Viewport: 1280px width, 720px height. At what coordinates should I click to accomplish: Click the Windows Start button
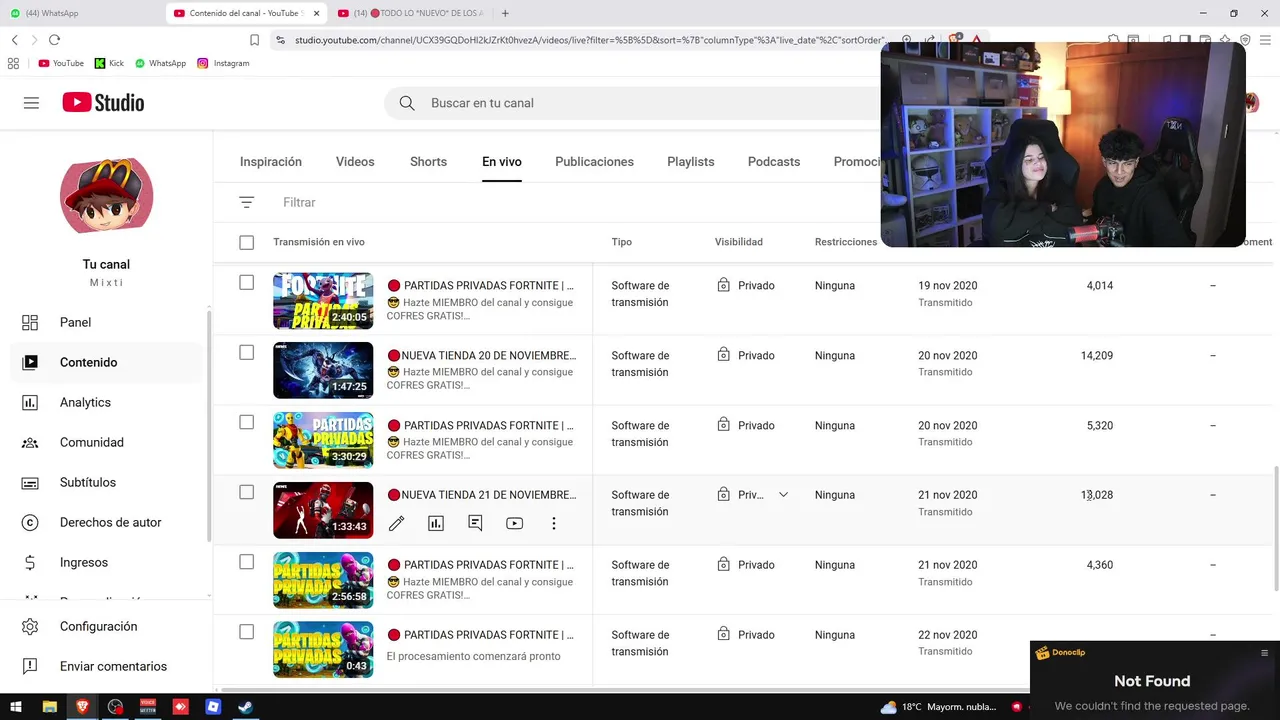tap(16, 707)
